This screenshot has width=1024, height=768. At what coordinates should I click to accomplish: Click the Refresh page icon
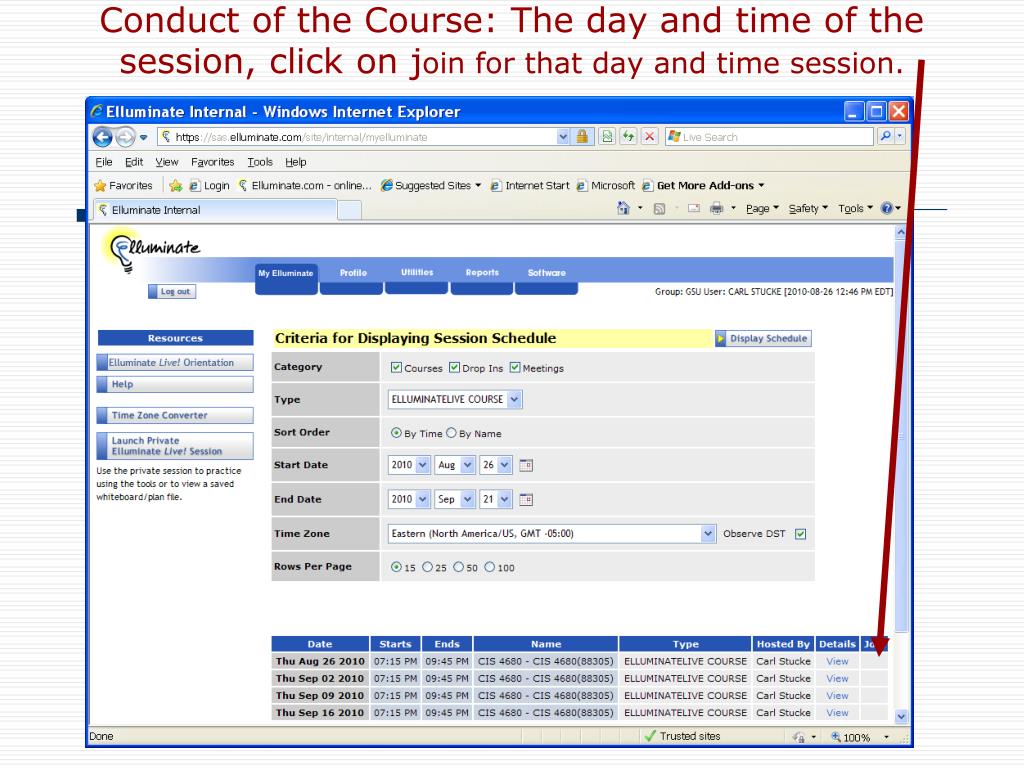pyautogui.click(x=628, y=136)
